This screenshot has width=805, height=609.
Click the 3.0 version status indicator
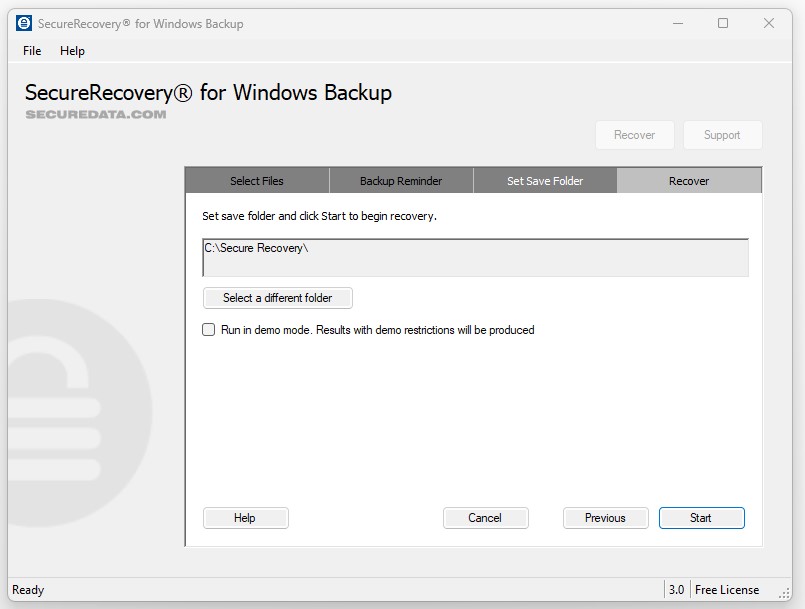676,590
